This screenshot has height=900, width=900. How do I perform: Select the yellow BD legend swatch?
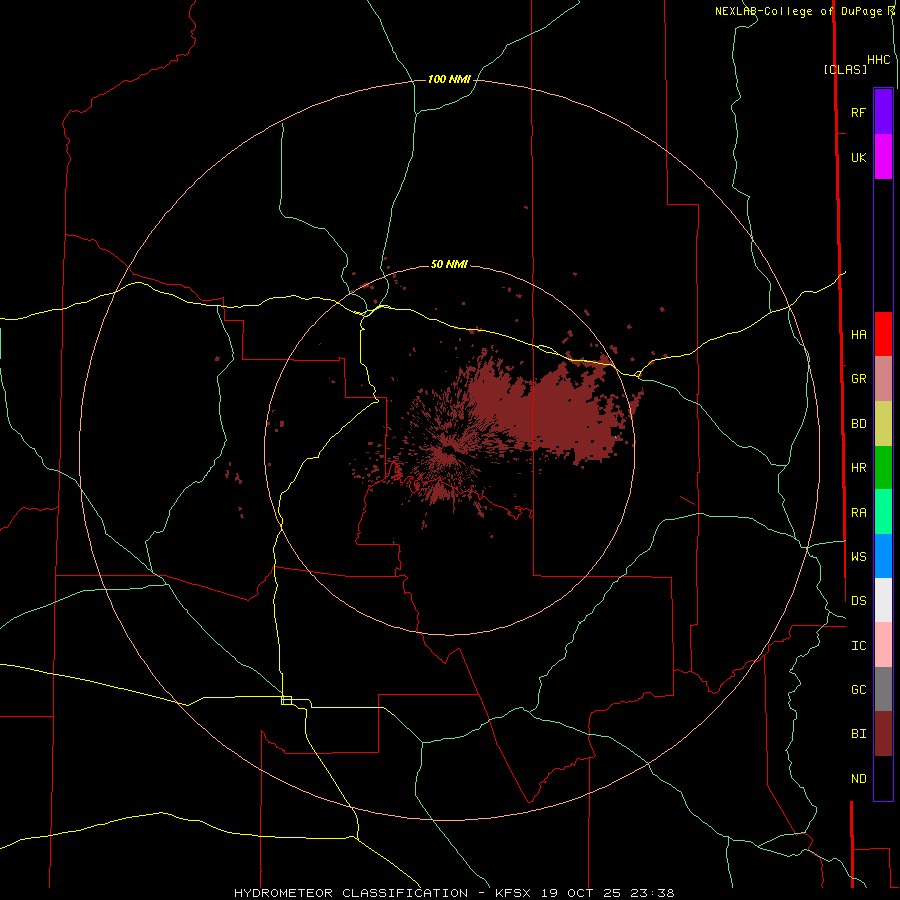point(883,424)
